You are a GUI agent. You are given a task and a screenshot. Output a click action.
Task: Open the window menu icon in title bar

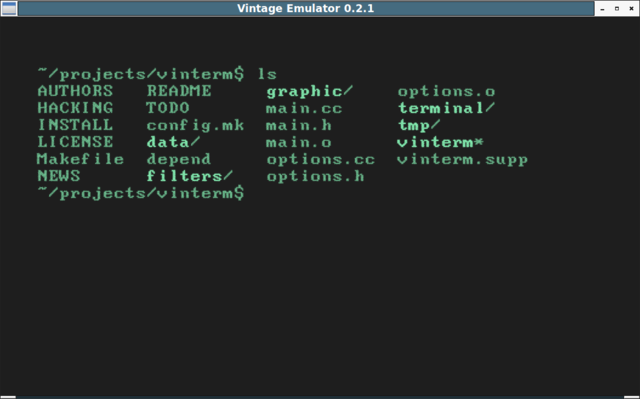pos(9,9)
